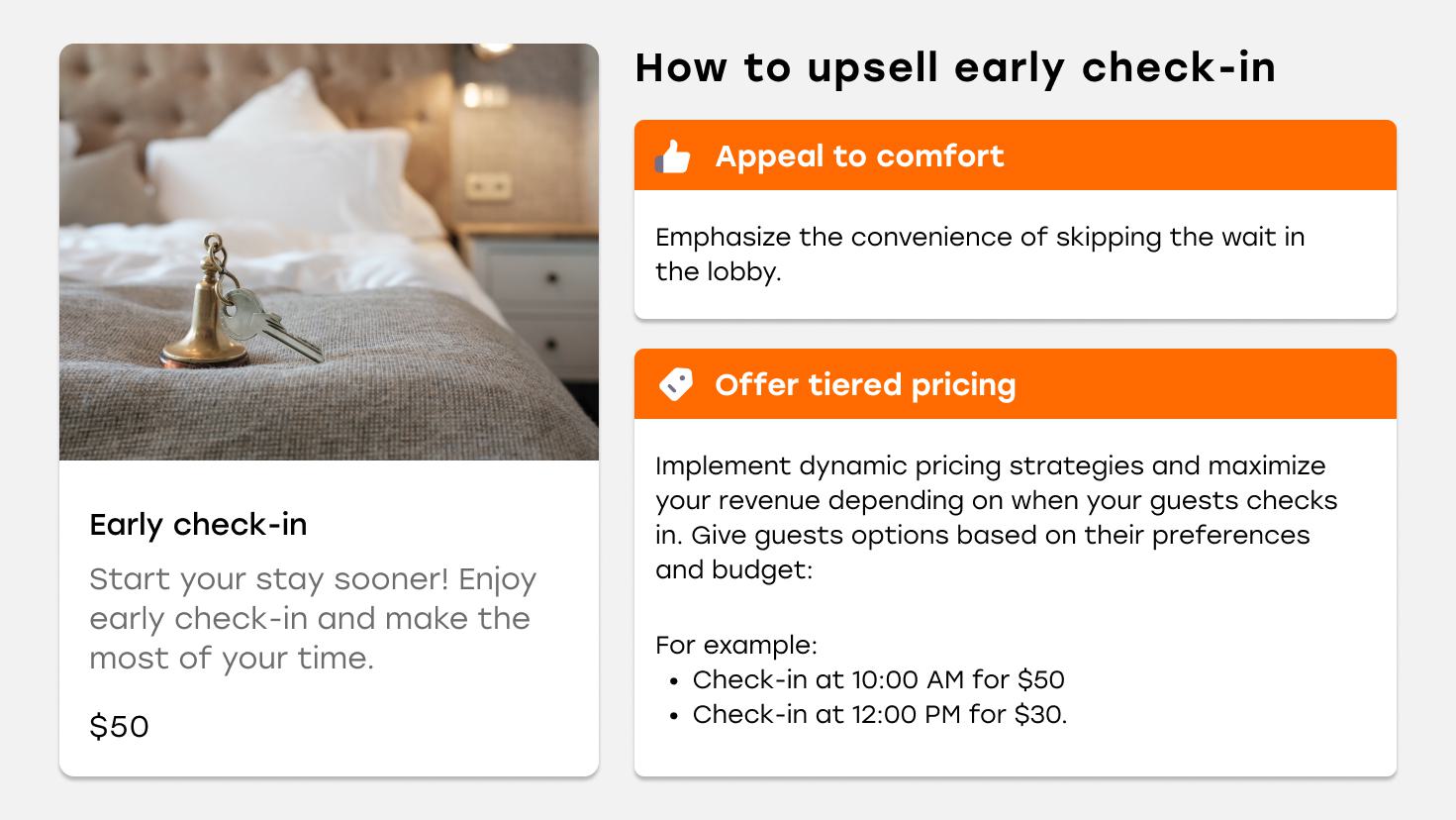
Task: Click the Implement dynamic pricing strategies paragraph
Action: (996, 517)
